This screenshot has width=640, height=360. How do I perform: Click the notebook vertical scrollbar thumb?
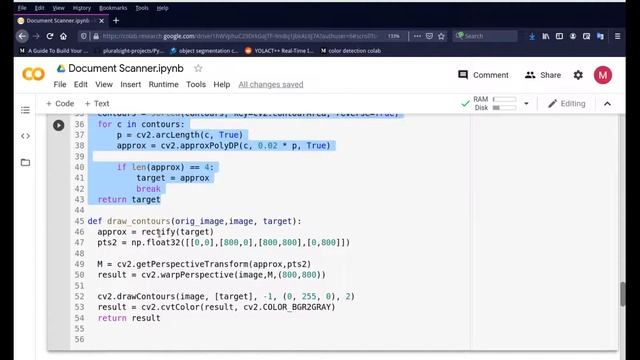622,294
